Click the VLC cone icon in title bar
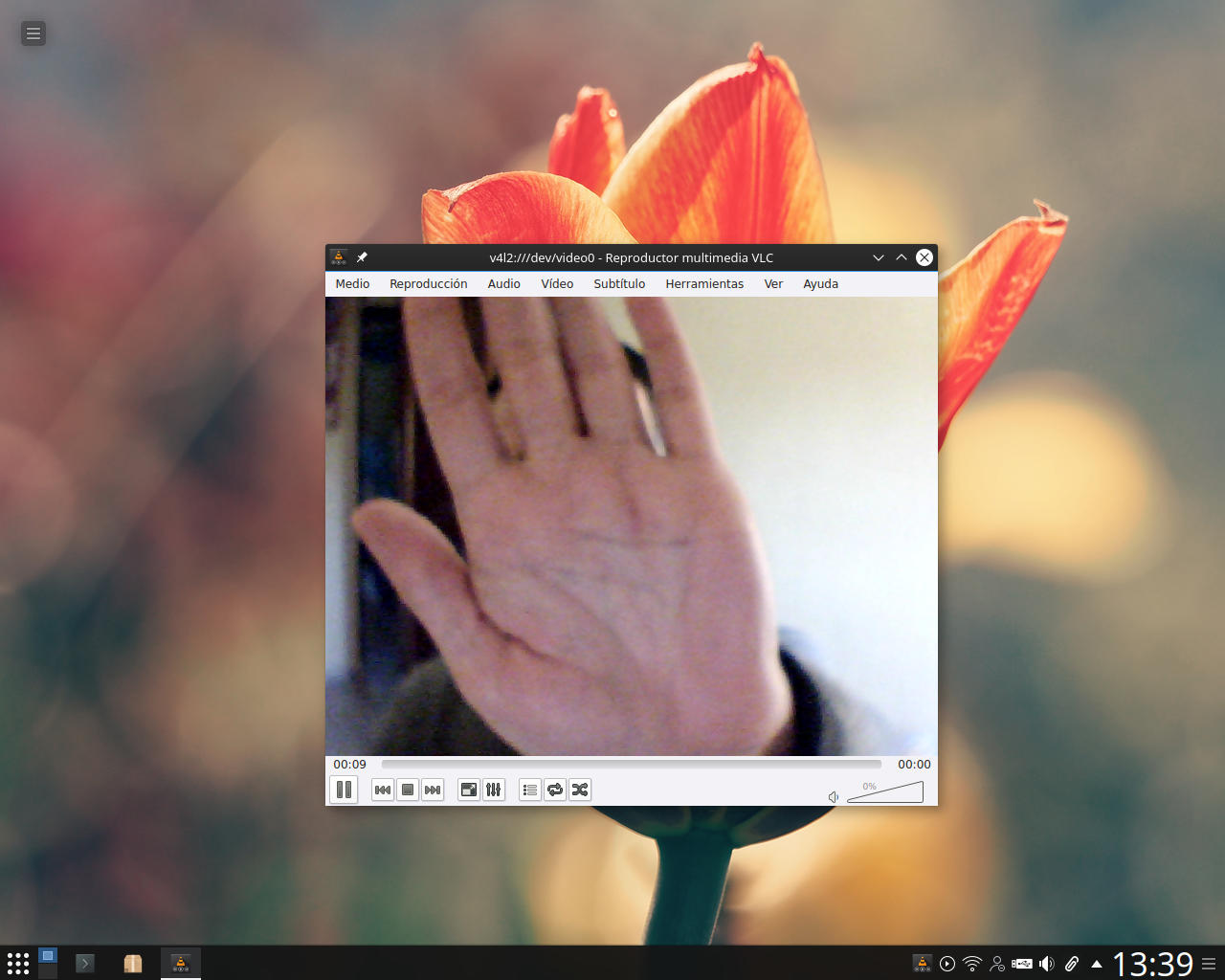 pos(339,257)
